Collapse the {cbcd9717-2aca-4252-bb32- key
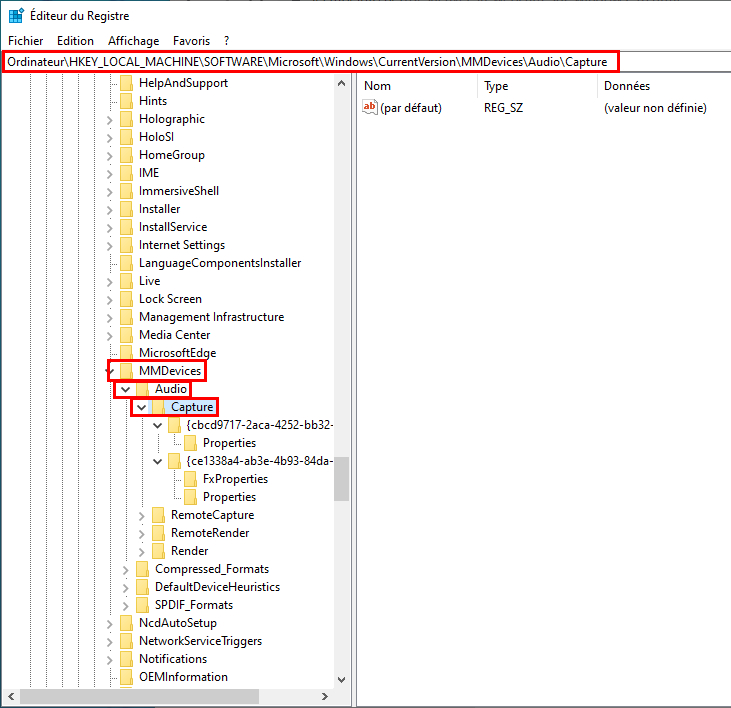 158,426
